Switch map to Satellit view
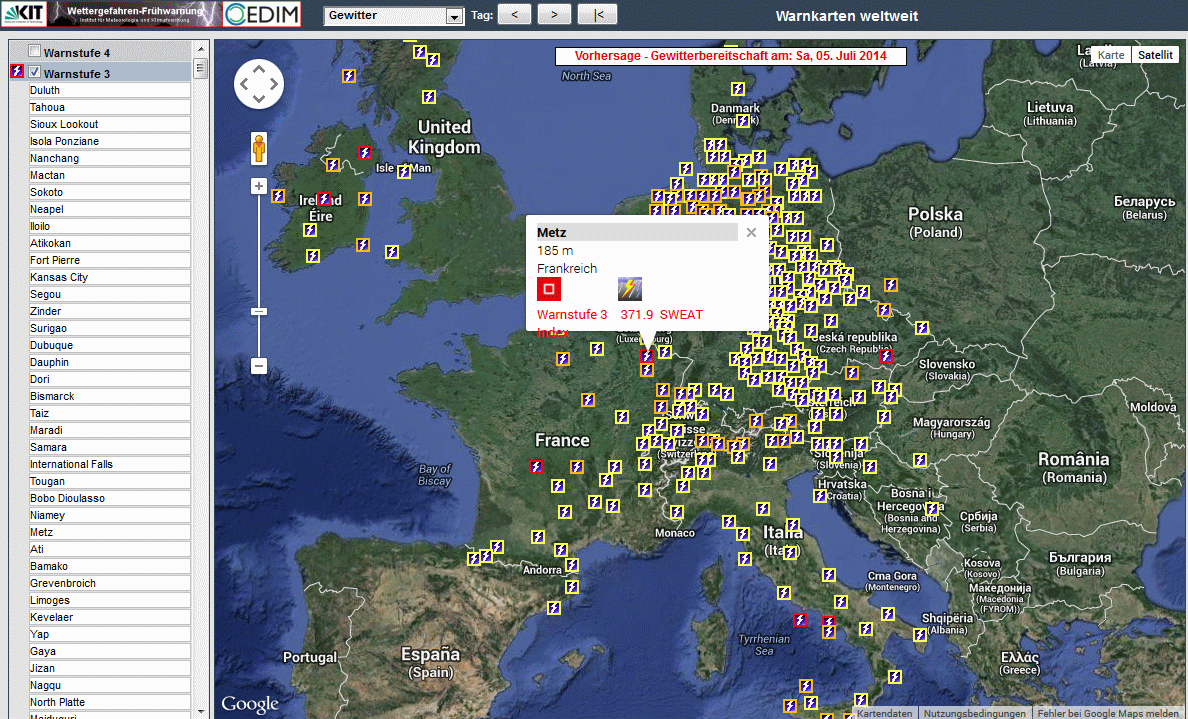This screenshot has height=719, width=1188. [x=1155, y=55]
